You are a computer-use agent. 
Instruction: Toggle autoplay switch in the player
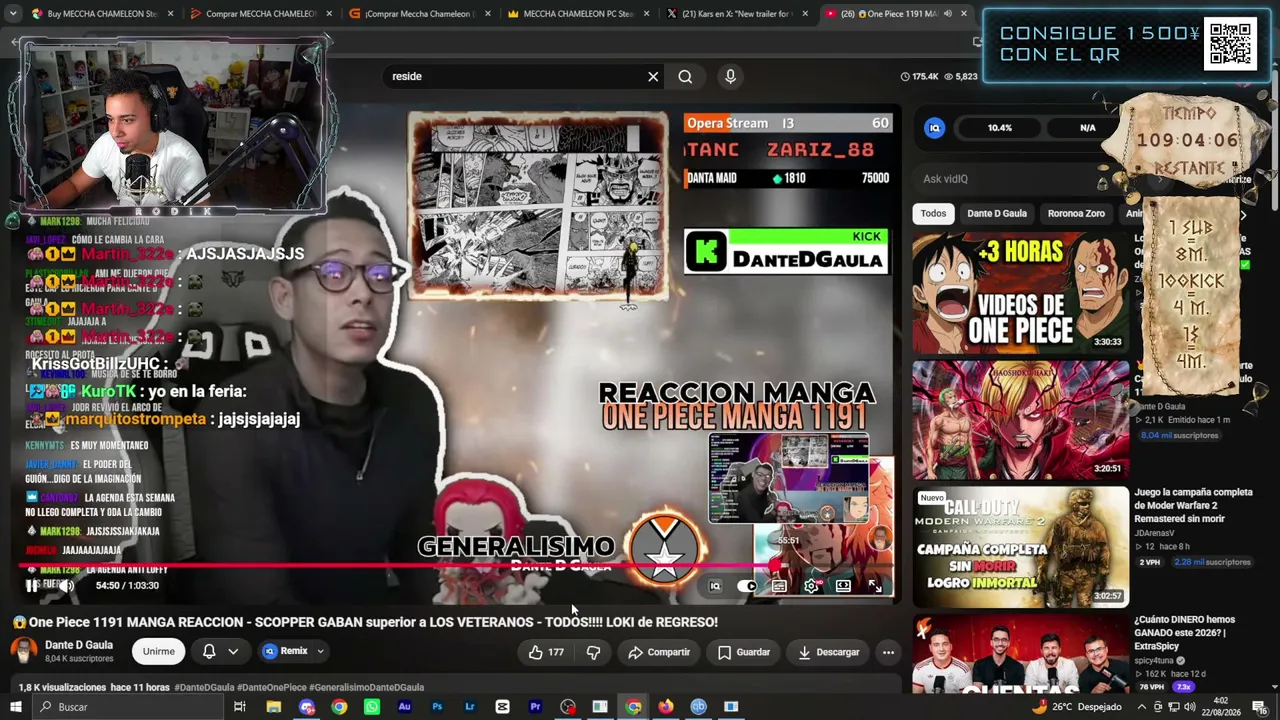[x=747, y=586]
